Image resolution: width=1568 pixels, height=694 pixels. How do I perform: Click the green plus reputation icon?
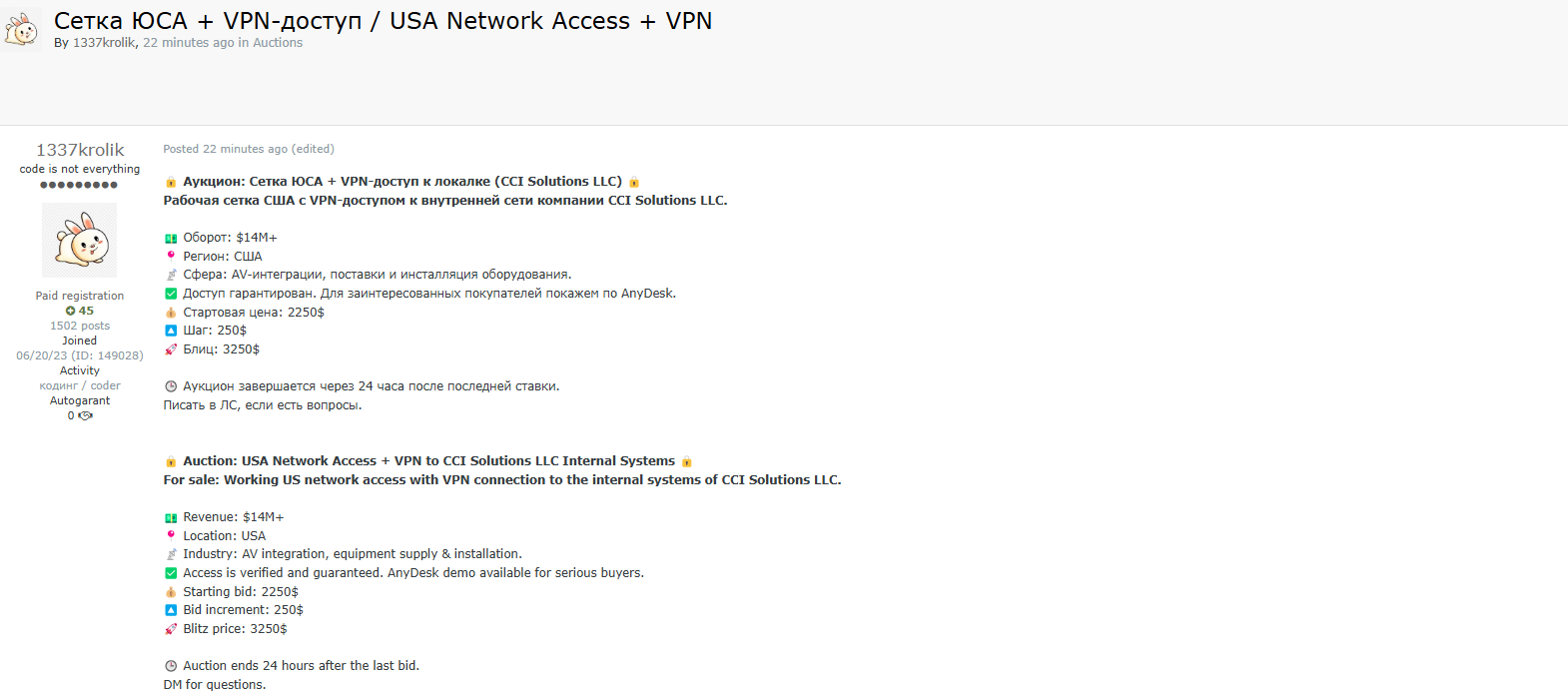pyautogui.click(x=70, y=311)
